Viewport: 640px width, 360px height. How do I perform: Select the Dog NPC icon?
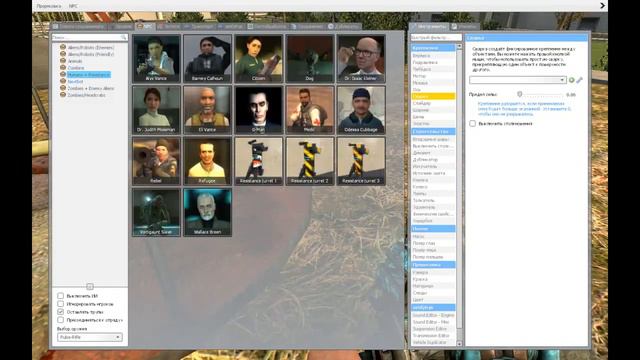click(310, 58)
